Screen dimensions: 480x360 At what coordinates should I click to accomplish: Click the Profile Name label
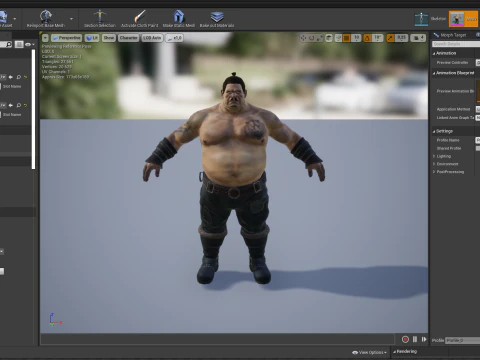pos(448,140)
